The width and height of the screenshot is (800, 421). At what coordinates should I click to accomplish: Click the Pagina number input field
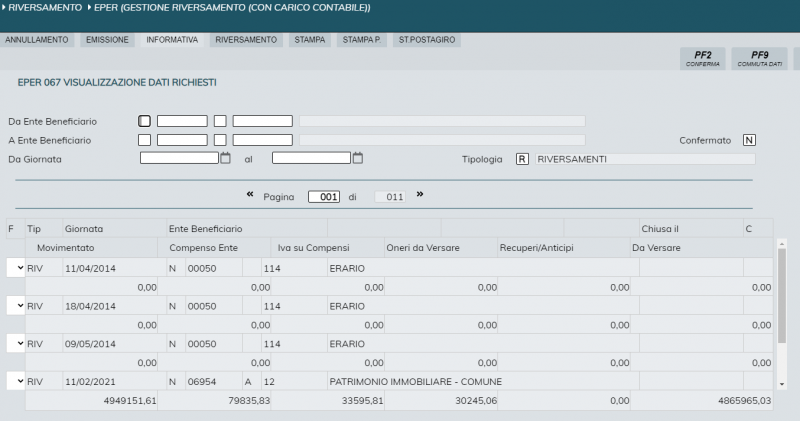(x=325, y=197)
